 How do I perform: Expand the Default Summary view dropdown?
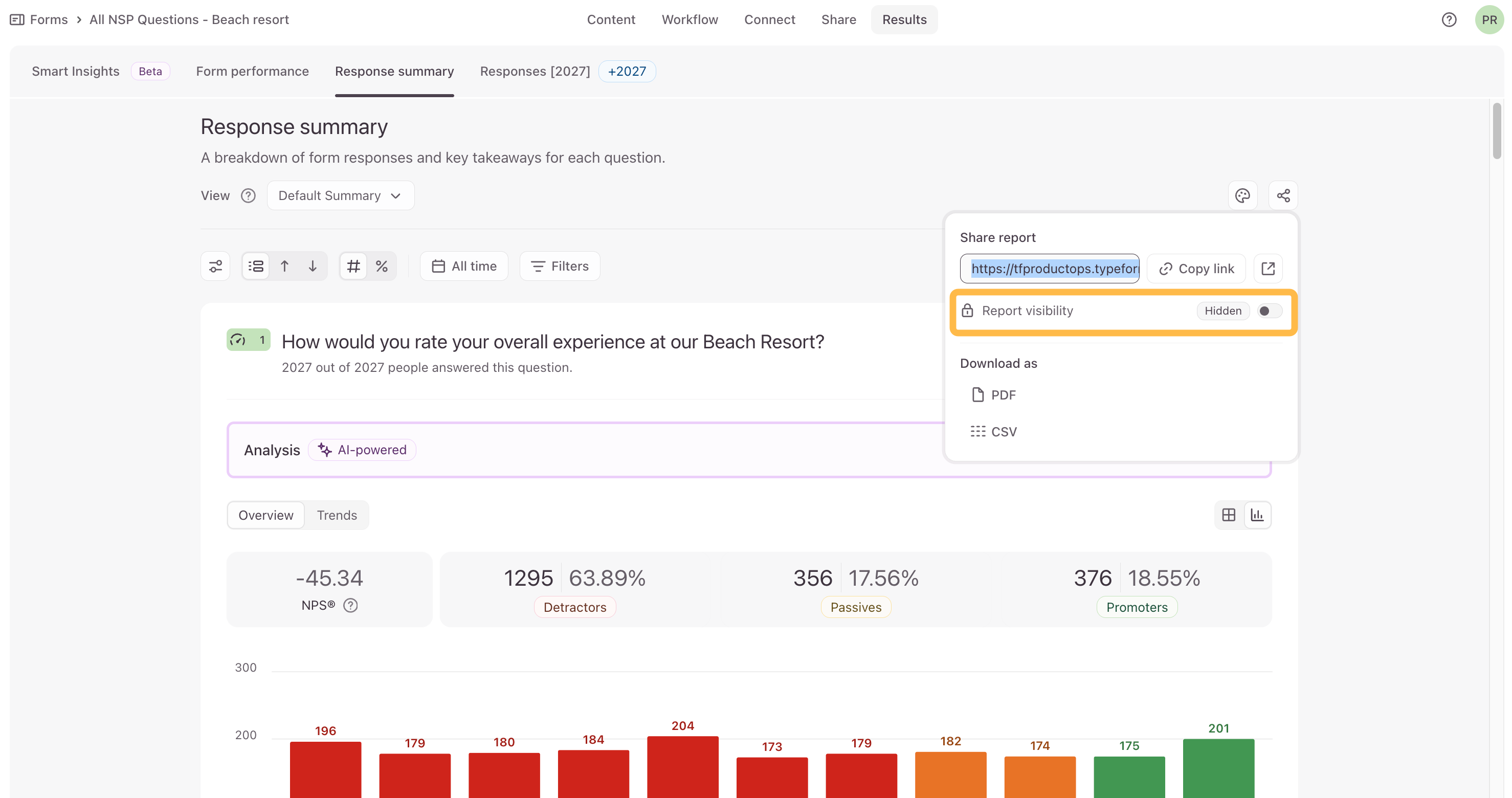coord(341,195)
